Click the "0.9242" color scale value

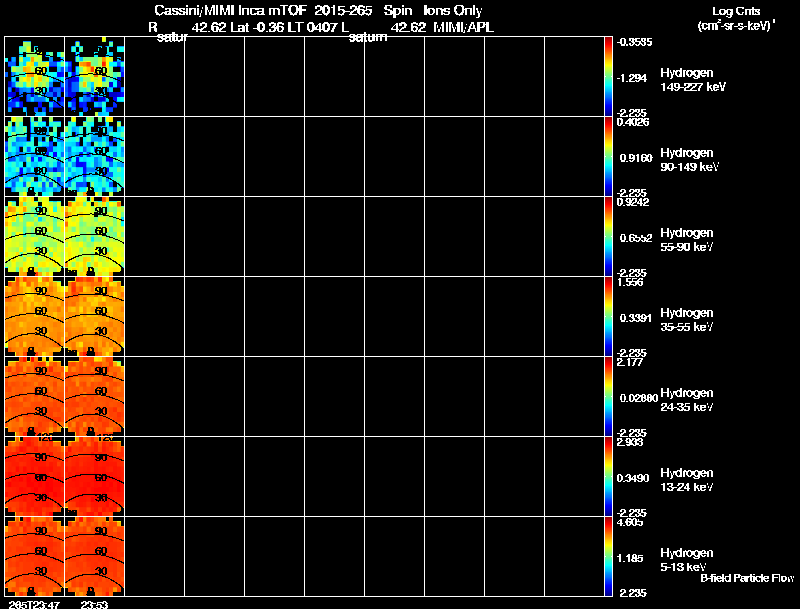coord(633,202)
